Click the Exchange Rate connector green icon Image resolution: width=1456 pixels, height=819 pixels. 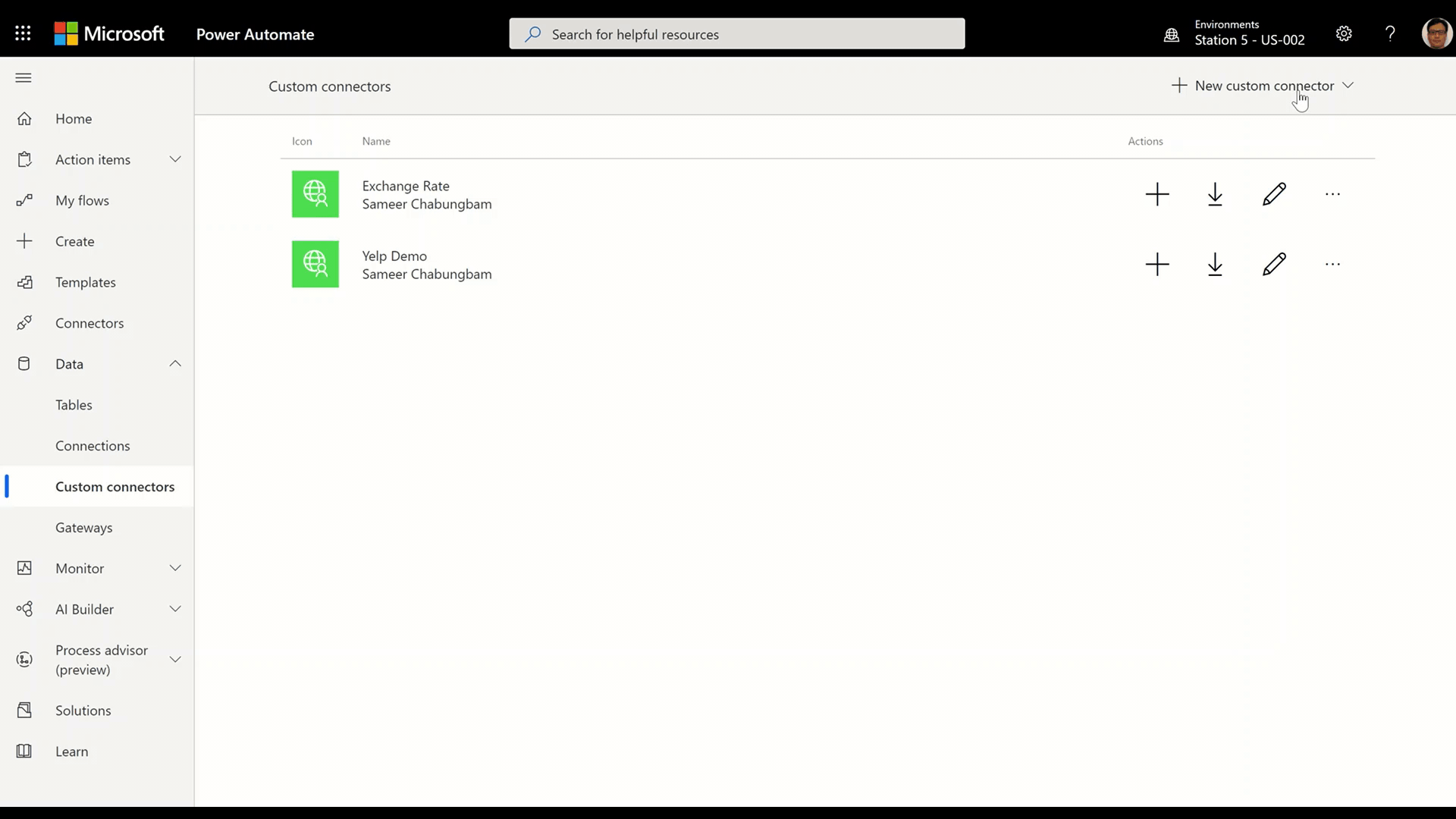(x=315, y=194)
